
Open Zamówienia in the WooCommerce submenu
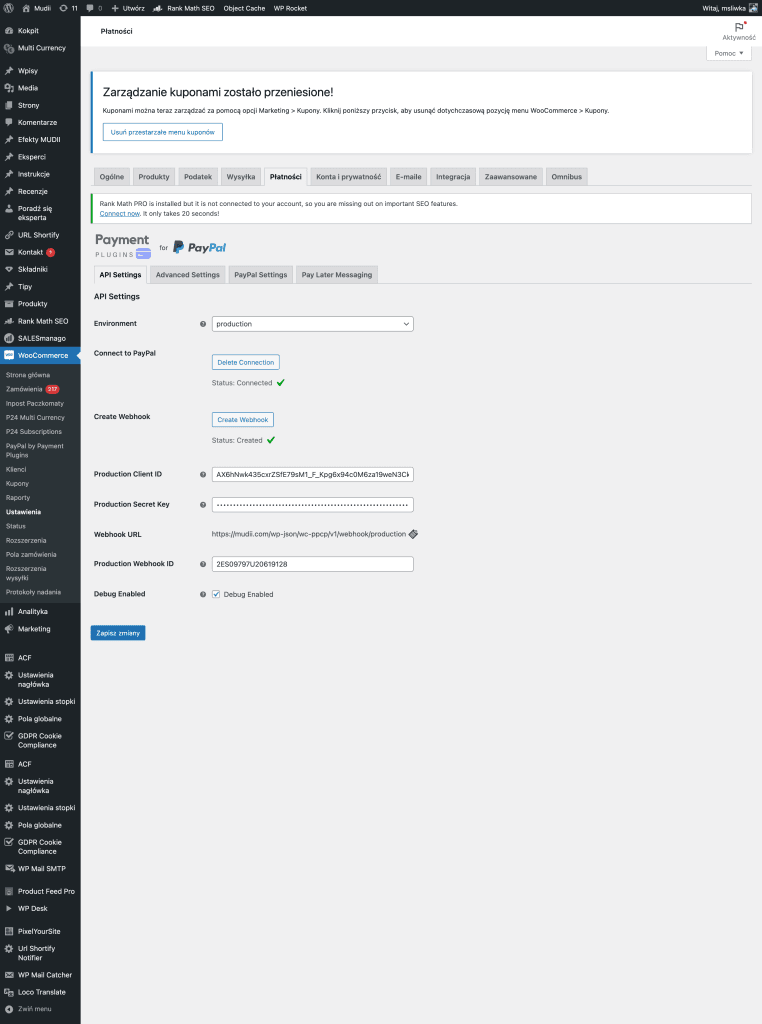(x=23, y=389)
